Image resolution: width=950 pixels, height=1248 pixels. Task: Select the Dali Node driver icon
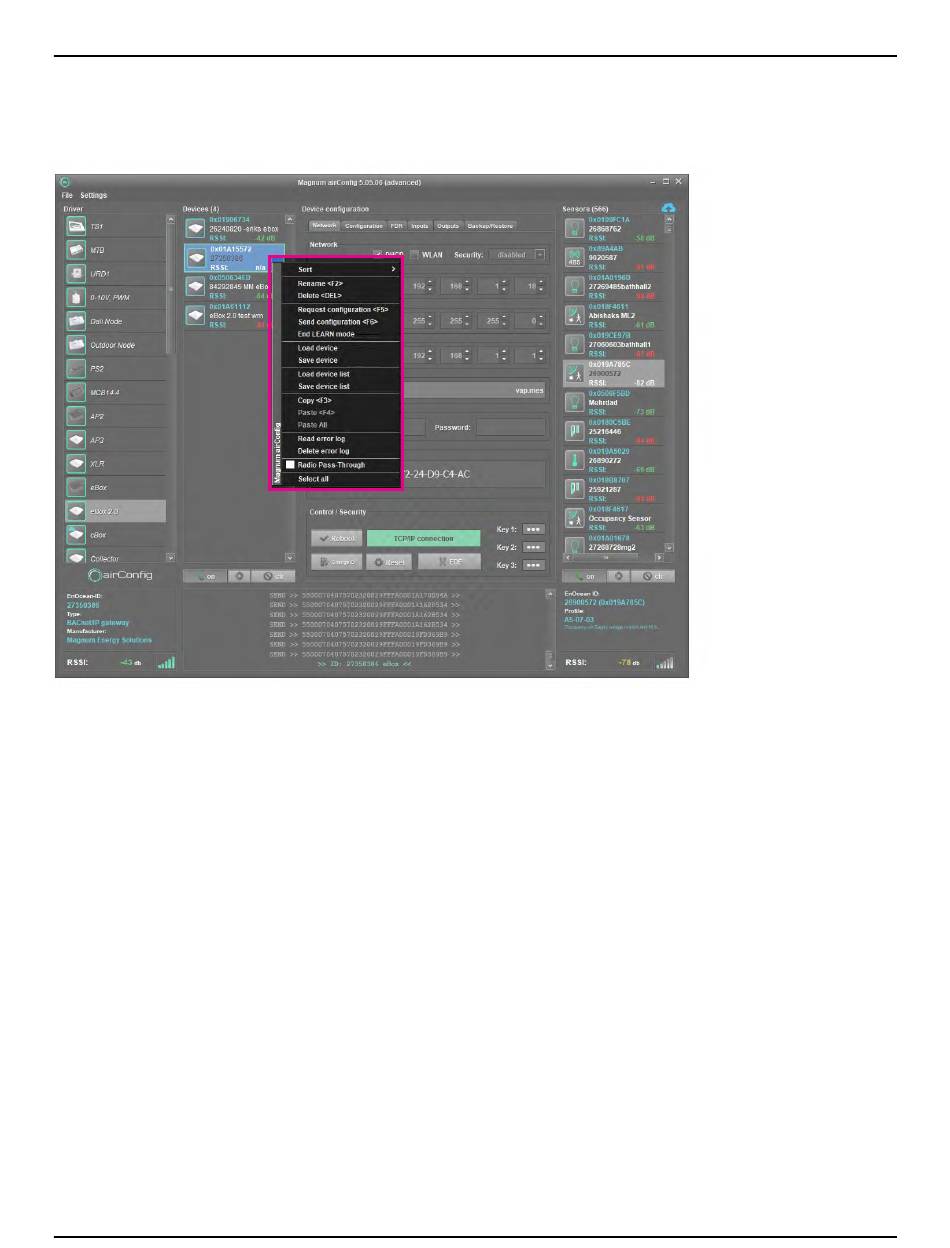[x=77, y=321]
